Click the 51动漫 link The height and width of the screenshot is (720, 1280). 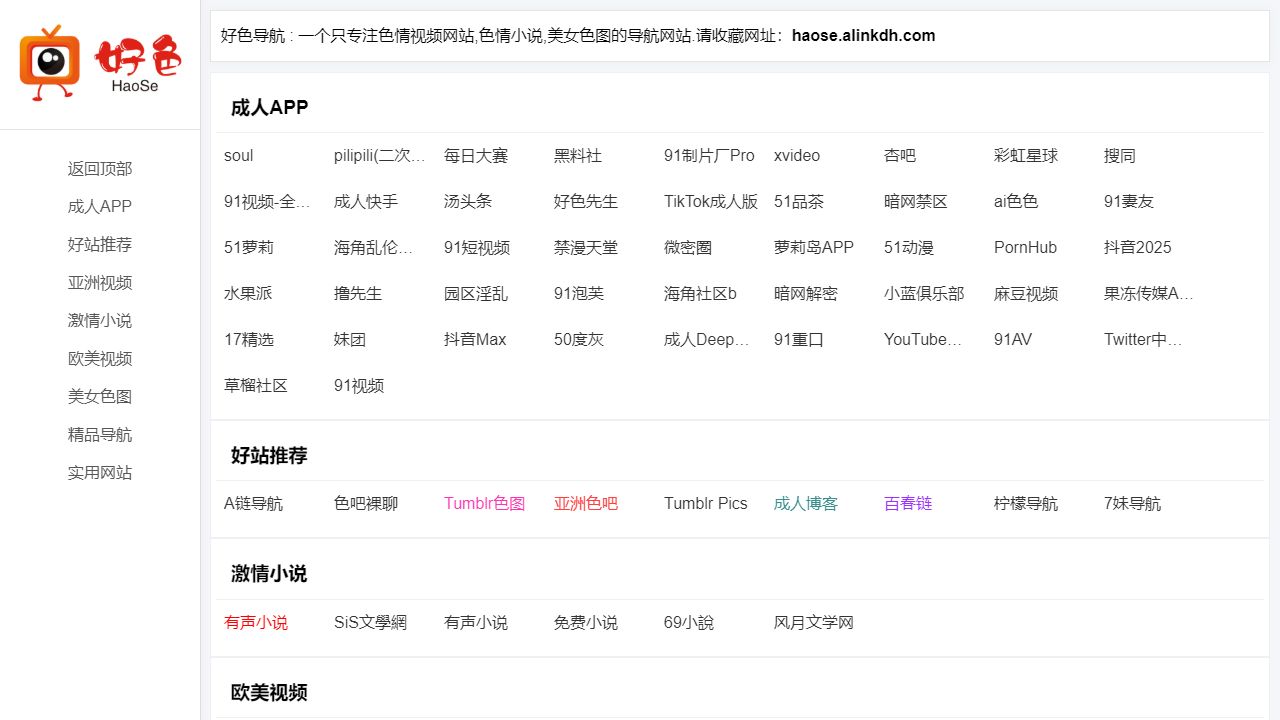point(909,248)
